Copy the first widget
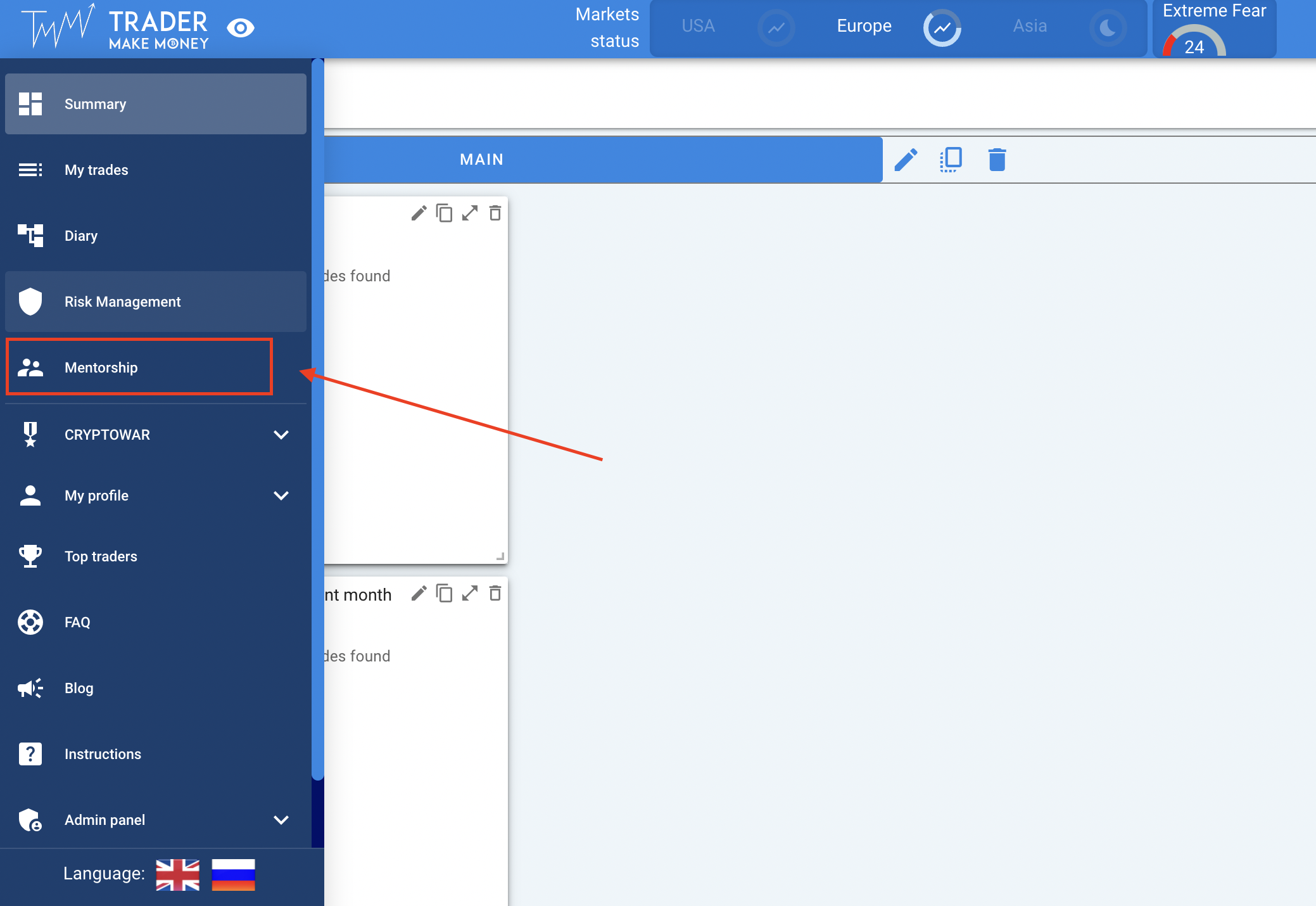This screenshot has height=906, width=1316. pos(445,214)
